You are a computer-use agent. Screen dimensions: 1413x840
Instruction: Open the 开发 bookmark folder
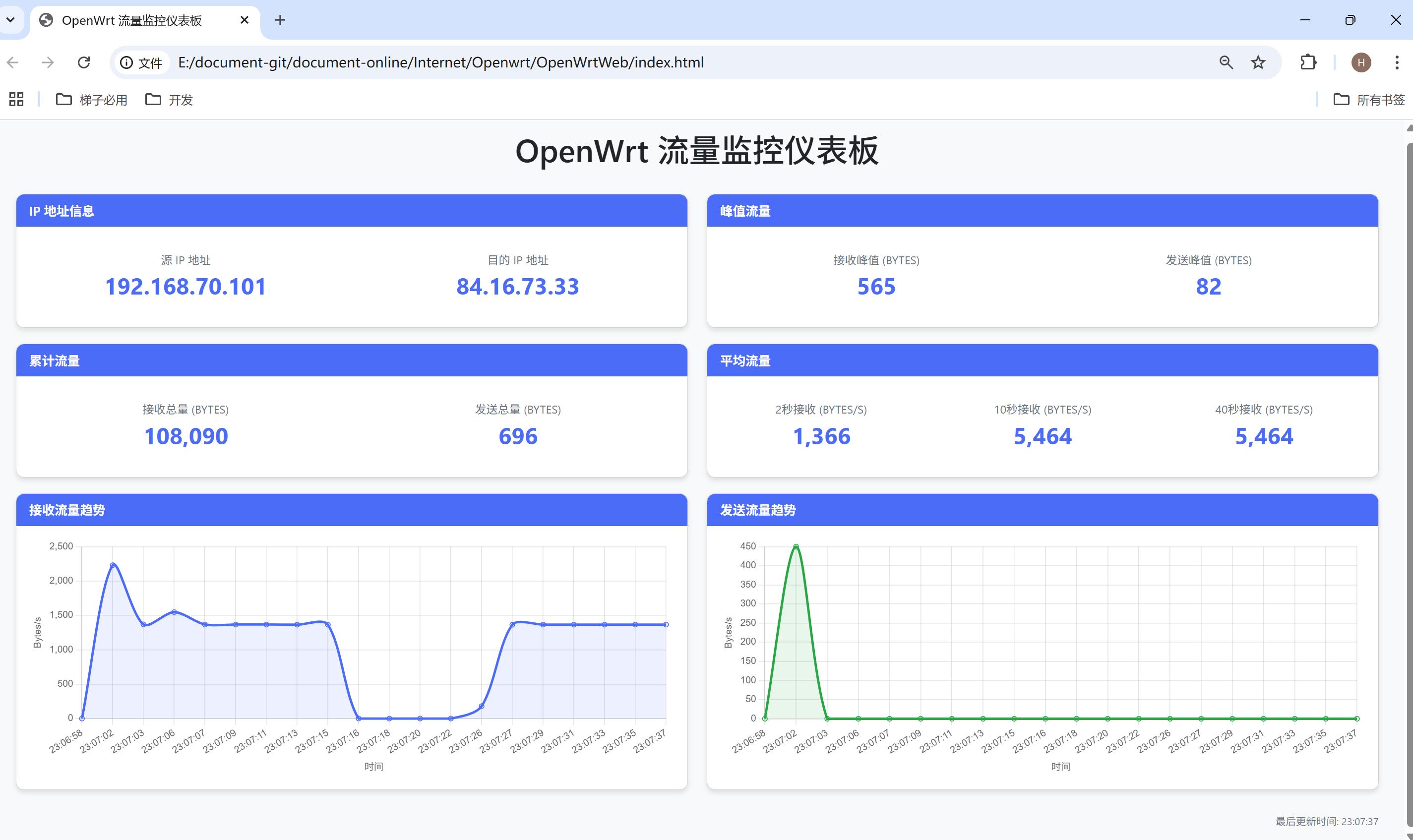pos(169,100)
